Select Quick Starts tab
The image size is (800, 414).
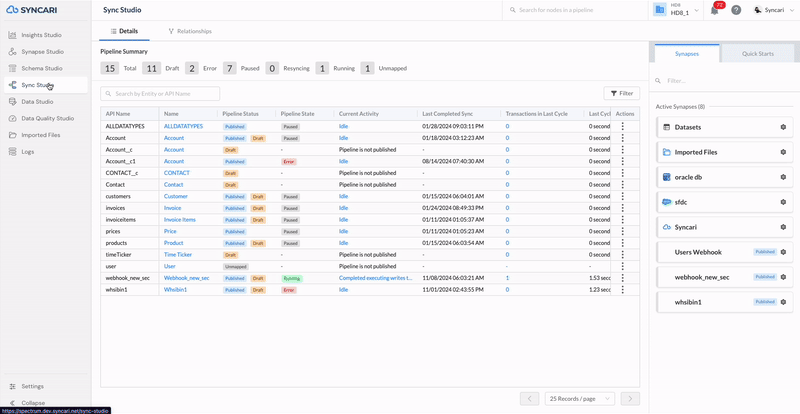757,54
